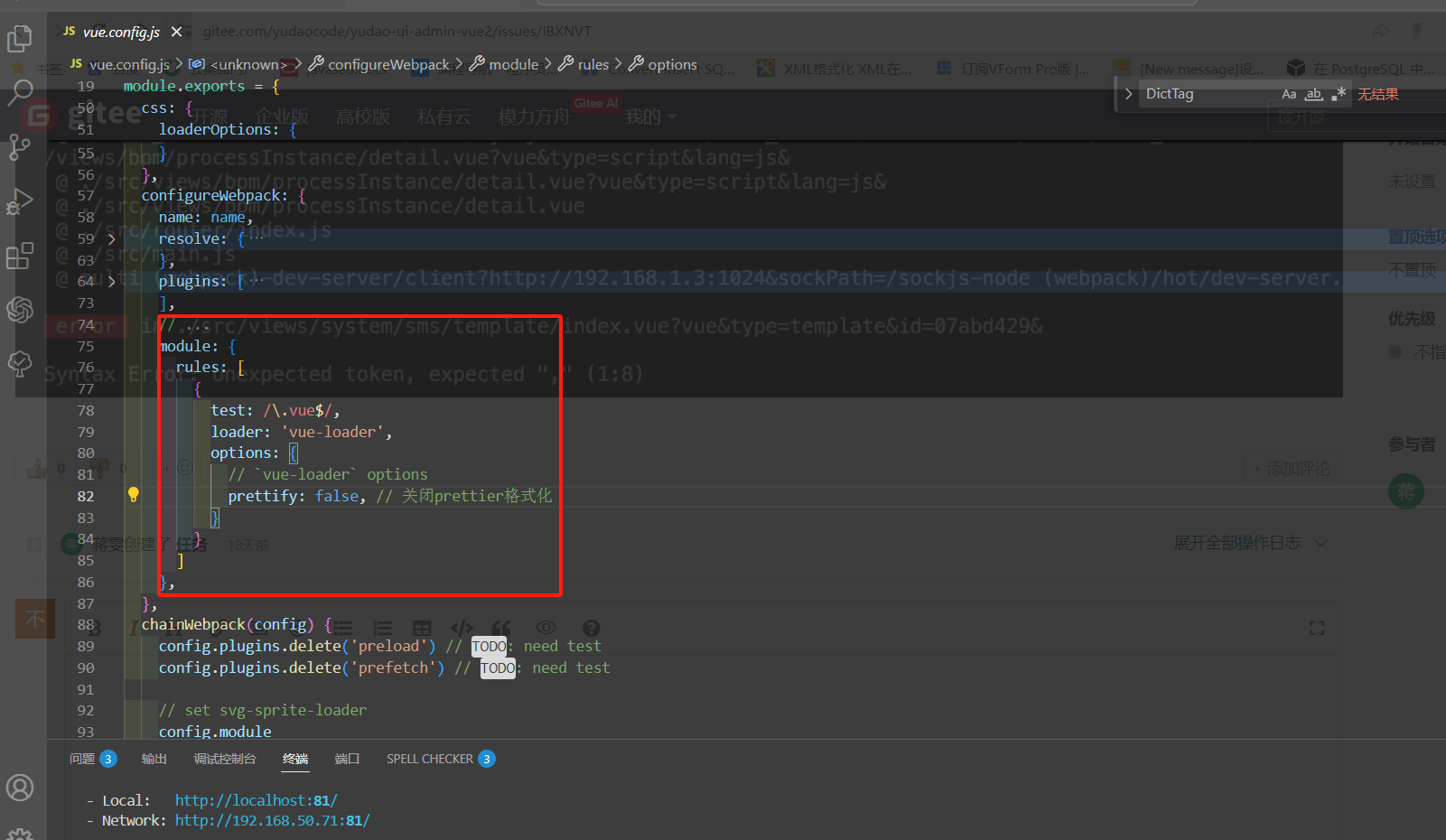Toggle Match Whole Word in find widget

[x=1314, y=94]
